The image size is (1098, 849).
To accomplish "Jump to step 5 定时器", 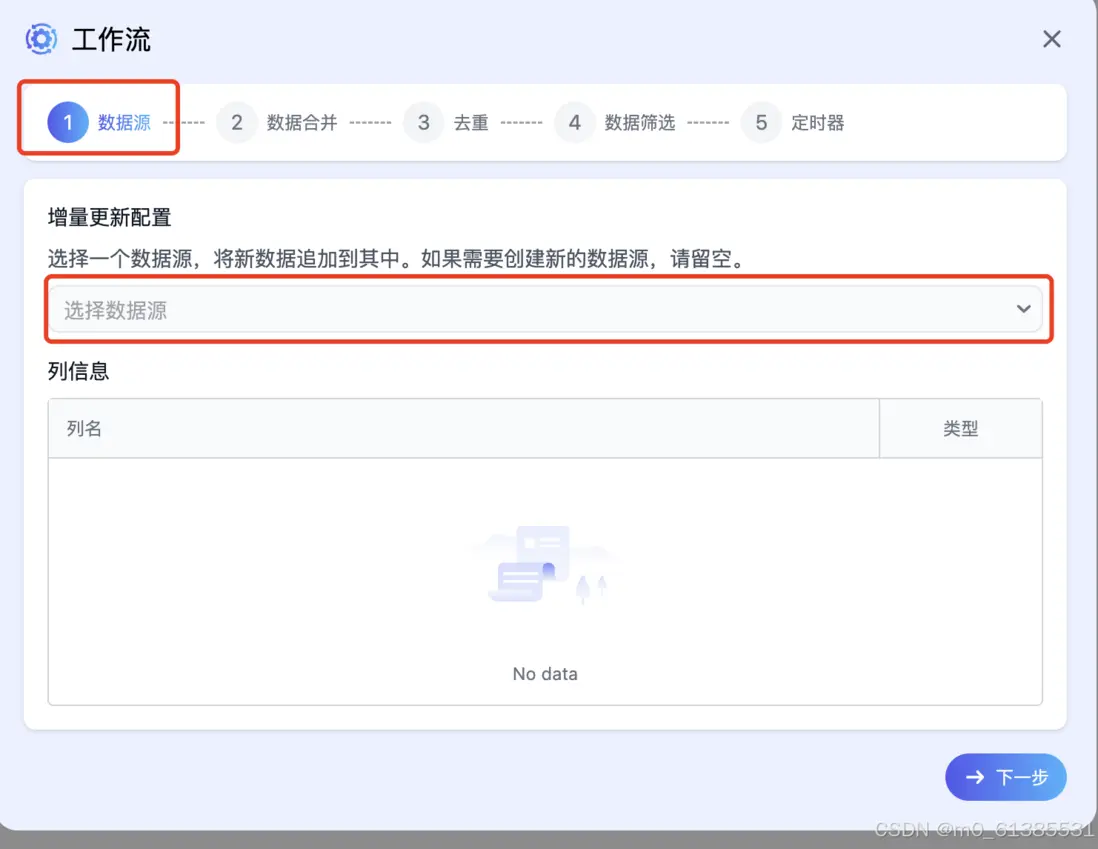I will click(793, 123).
